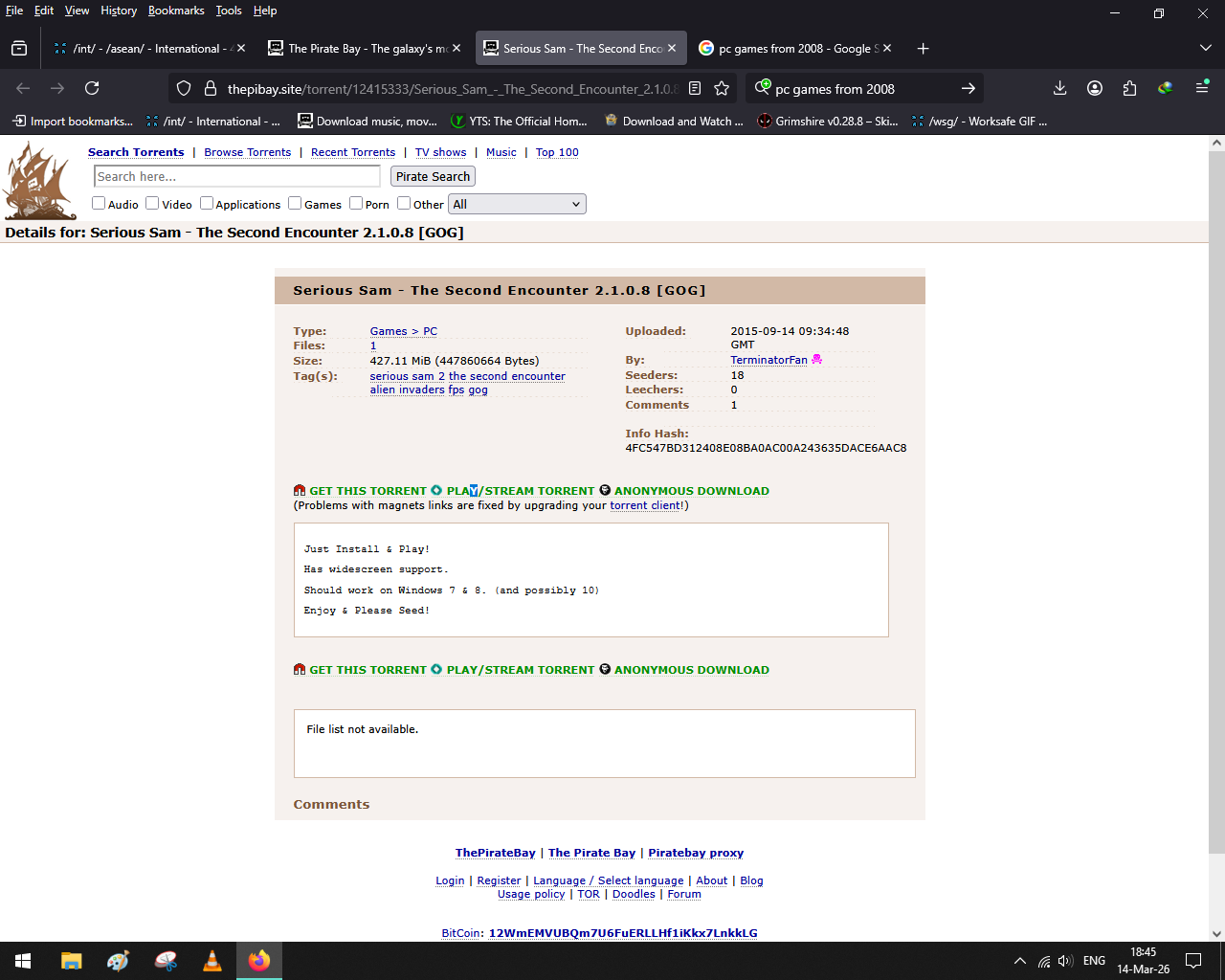Open the volume control in the system tray

coord(1065,961)
